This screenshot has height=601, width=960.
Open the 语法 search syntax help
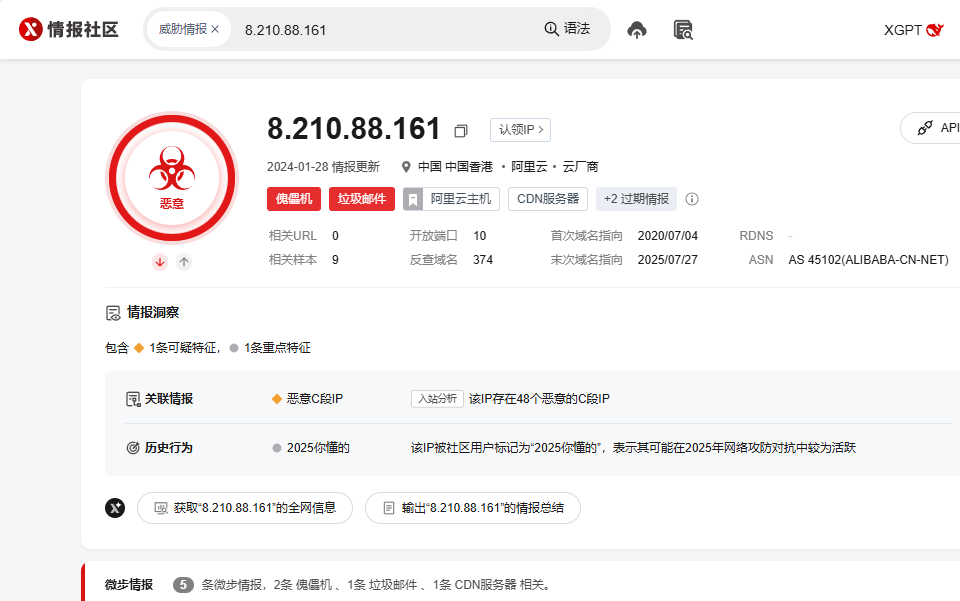coord(567,29)
